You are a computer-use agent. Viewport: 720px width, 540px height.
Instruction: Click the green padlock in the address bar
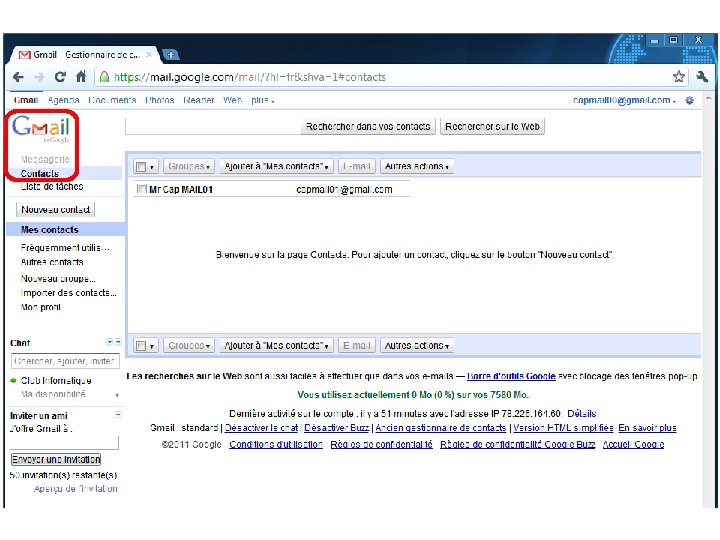(x=105, y=77)
